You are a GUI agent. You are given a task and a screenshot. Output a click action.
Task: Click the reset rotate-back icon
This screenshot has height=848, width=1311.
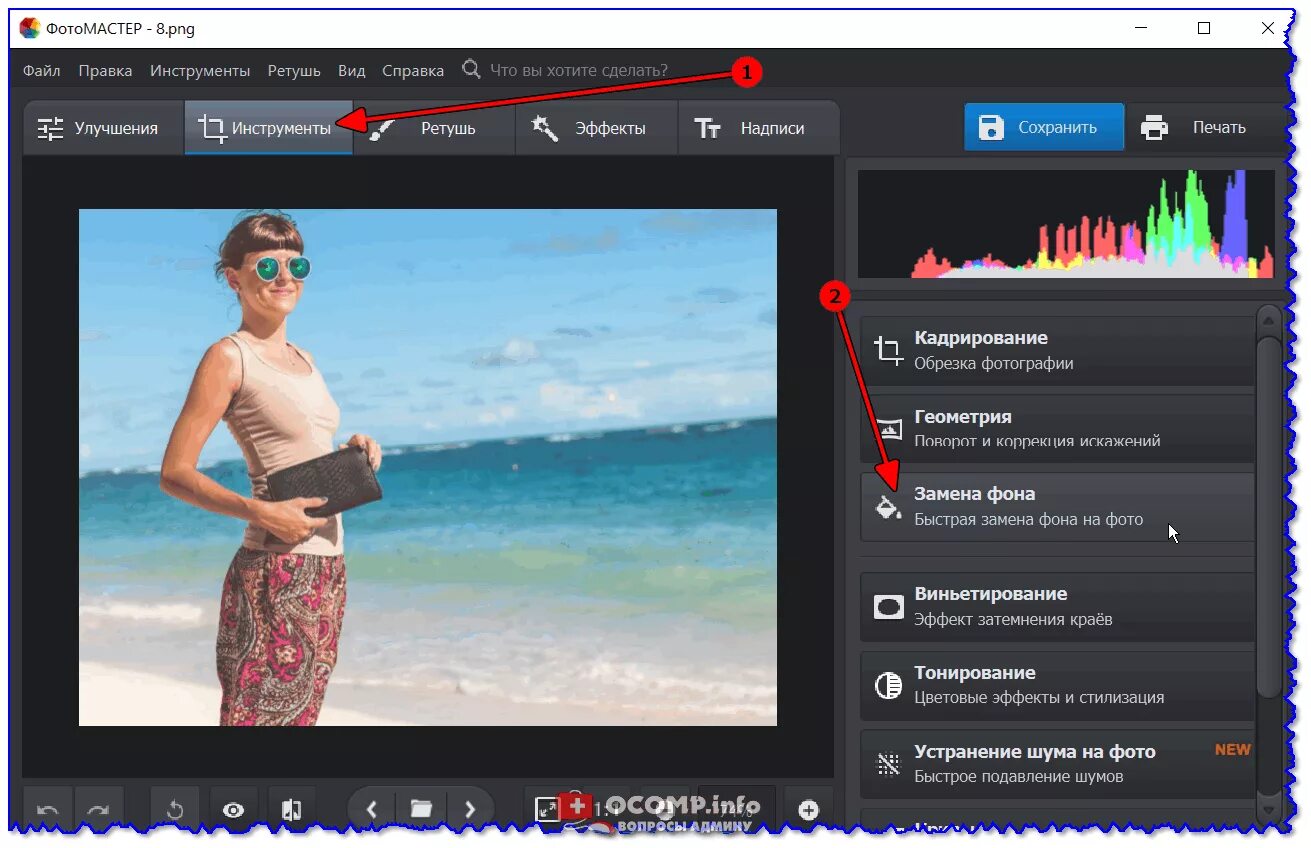point(175,809)
